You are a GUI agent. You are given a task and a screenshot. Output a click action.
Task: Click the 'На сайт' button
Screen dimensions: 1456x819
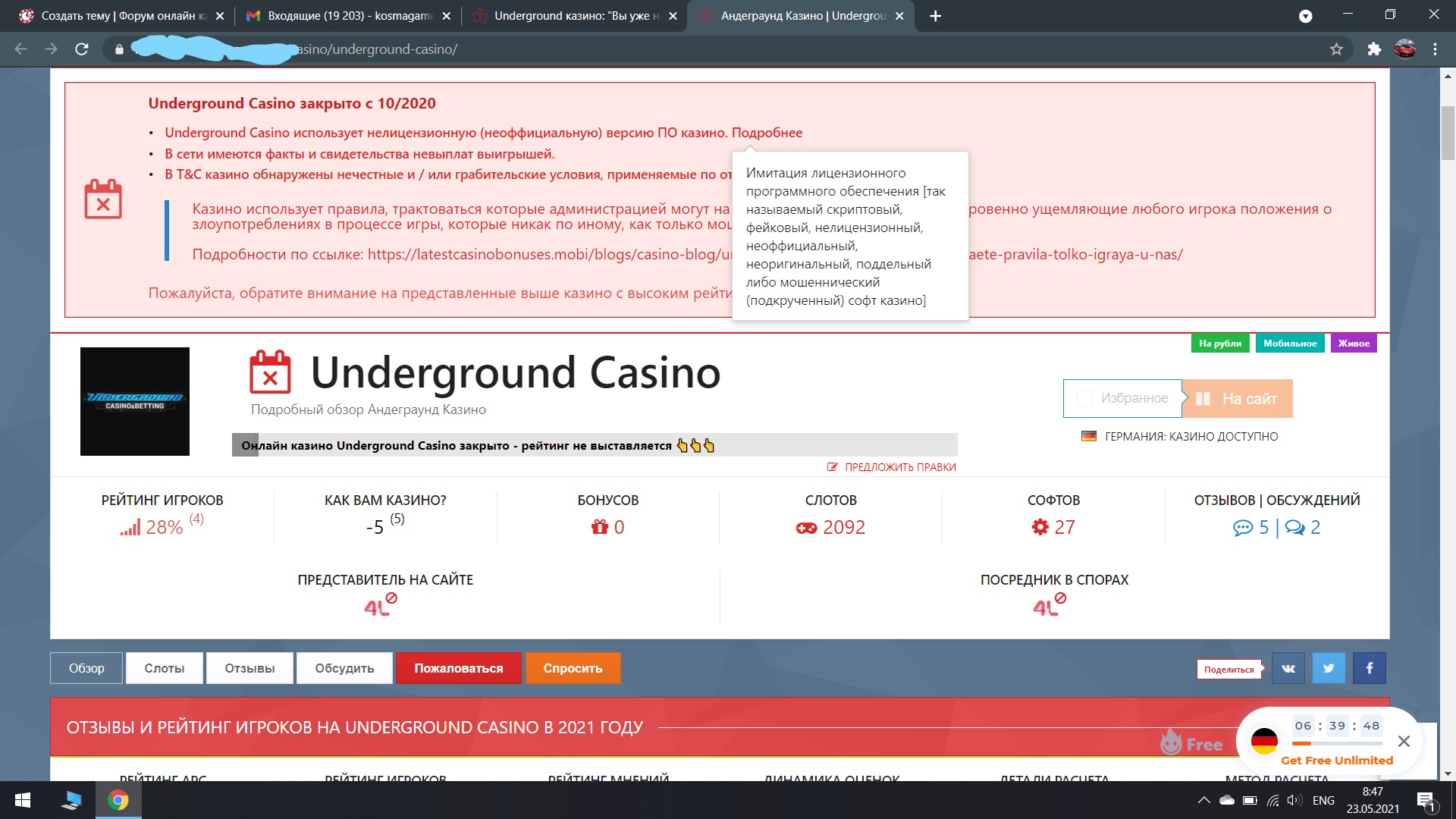(x=1238, y=399)
